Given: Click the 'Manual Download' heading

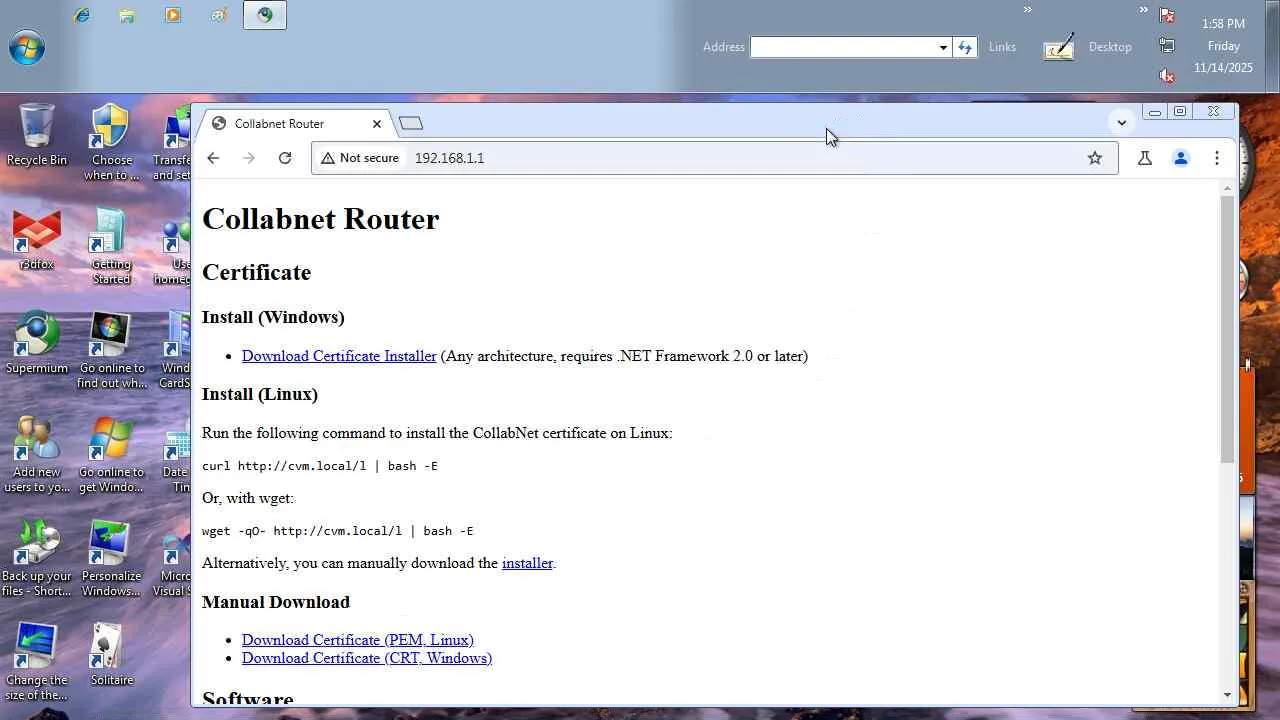Looking at the screenshot, I should pos(276,602).
